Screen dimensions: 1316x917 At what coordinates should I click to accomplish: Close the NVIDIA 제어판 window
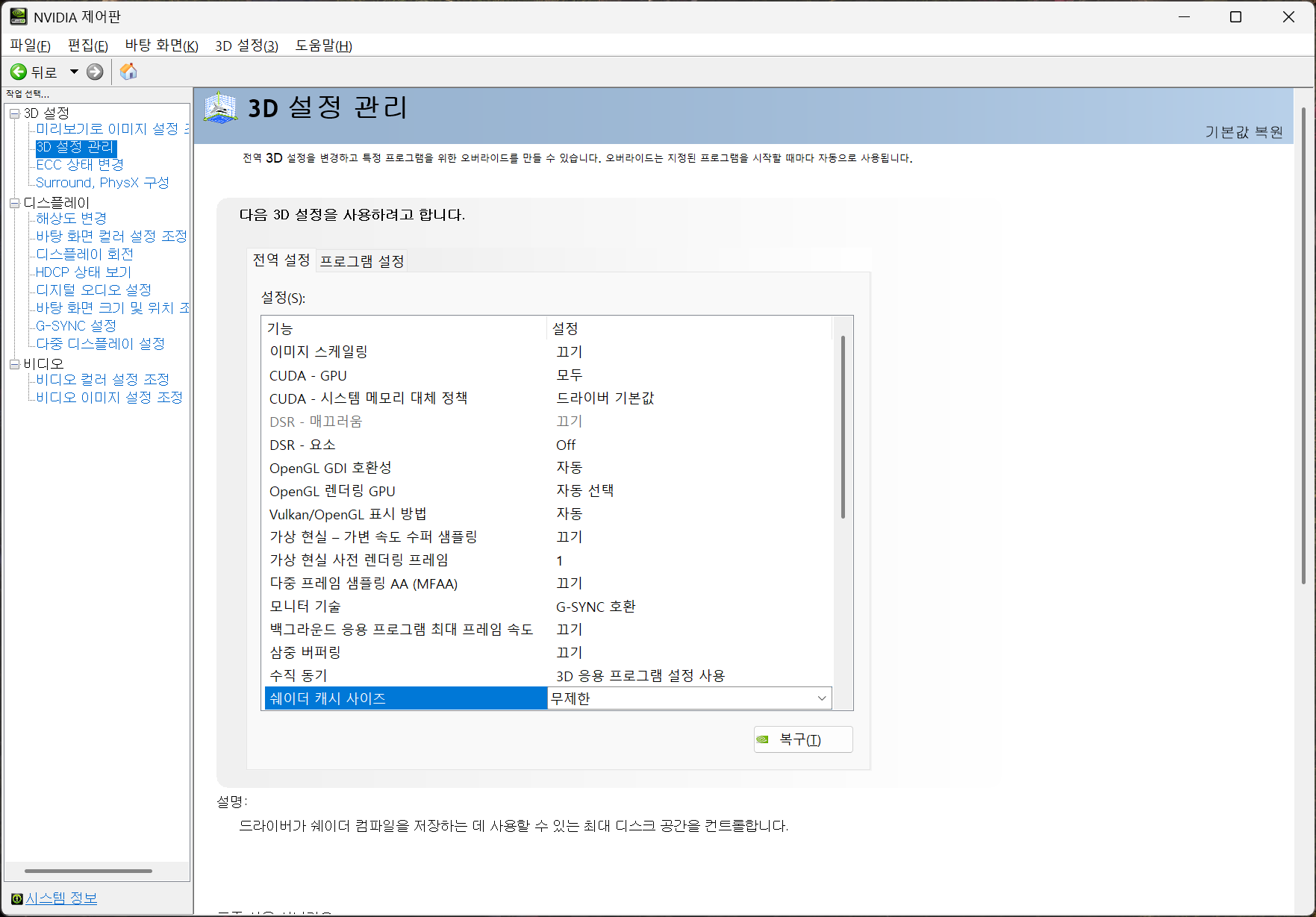click(1288, 16)
